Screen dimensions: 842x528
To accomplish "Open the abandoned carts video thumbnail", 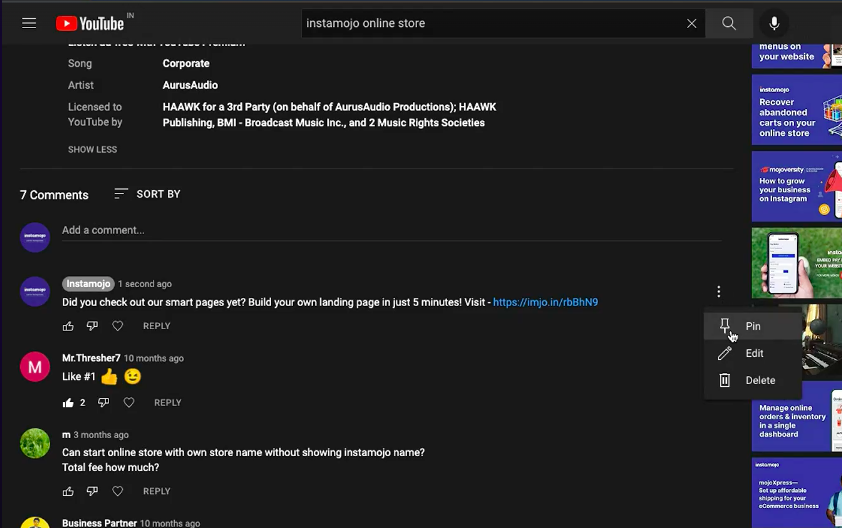I will [x=797, y=110].
